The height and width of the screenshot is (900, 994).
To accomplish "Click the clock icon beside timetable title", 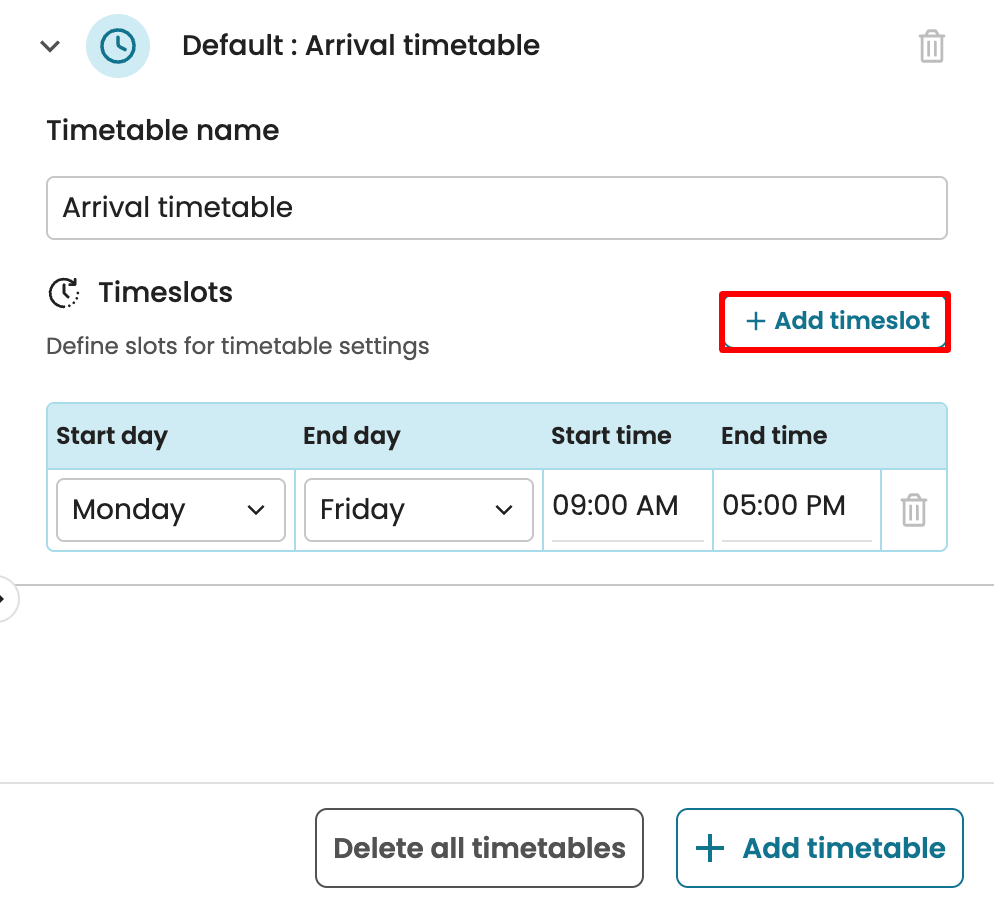I will click(x=118, y=46).
